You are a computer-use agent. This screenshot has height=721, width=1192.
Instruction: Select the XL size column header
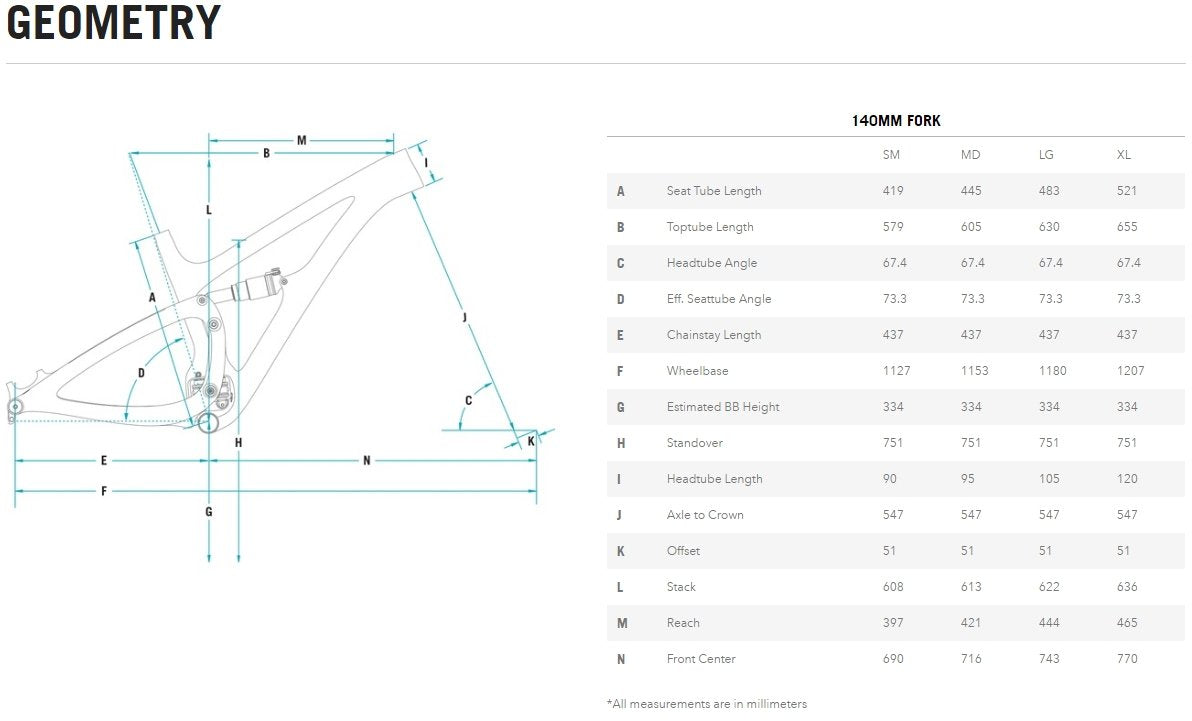[1124, 155]
